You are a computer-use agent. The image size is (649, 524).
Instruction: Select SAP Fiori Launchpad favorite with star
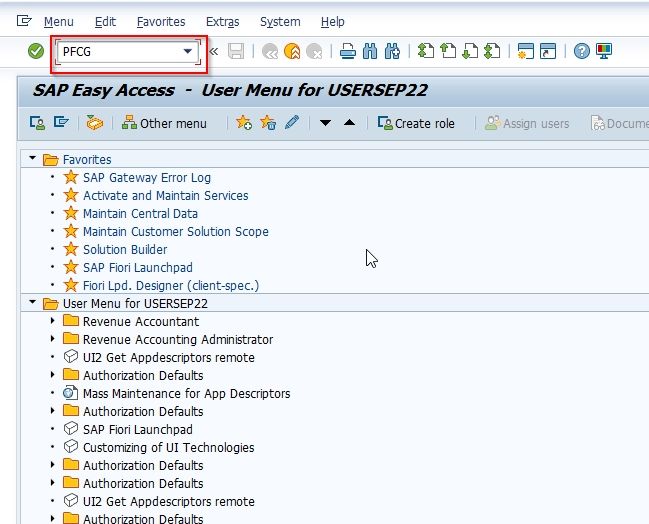point(138,267)
